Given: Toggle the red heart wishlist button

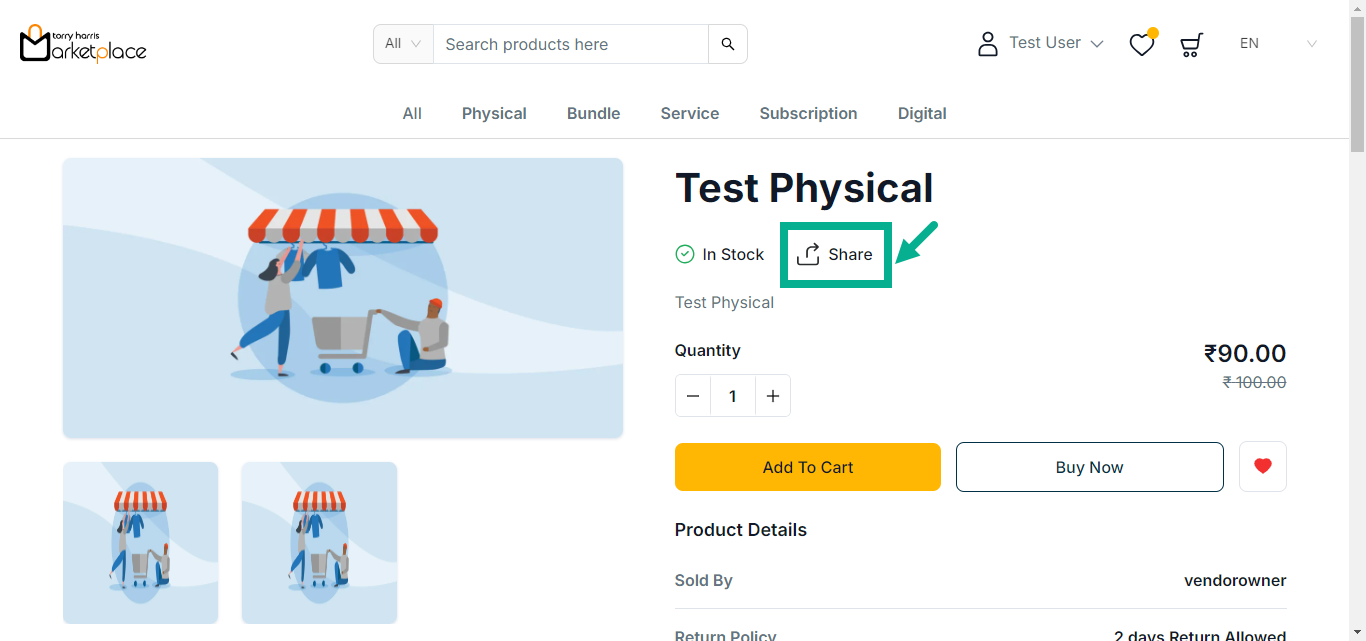Looking at the screenshot, I should click(x=1262, y=467).
